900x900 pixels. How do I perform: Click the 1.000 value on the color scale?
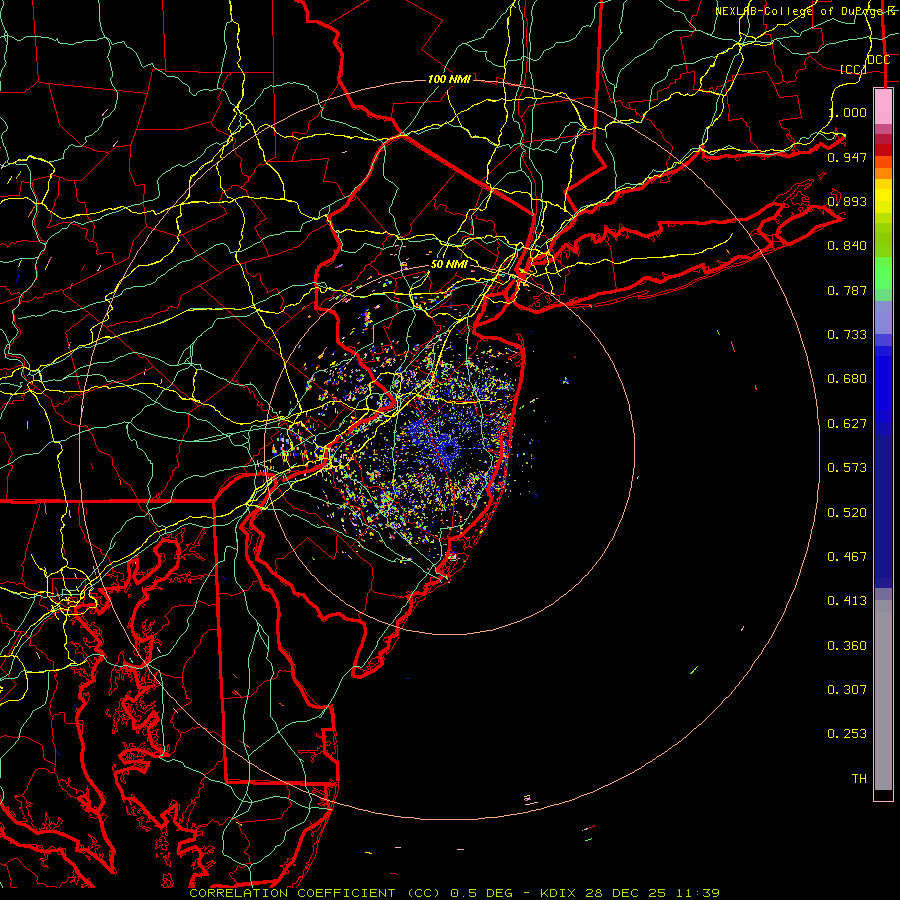pyautogui.click(x=848, y=112)
